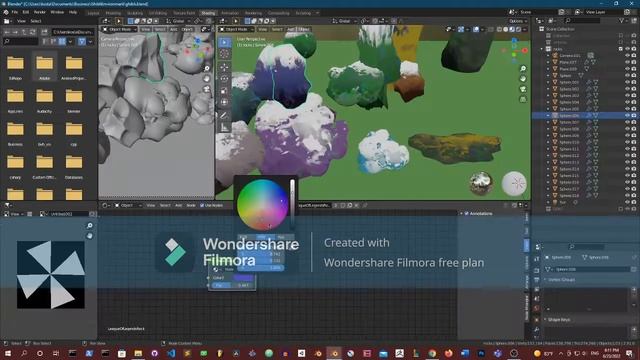Open the File menu
This screenshot has height=360, width=640.
(15, 12)
